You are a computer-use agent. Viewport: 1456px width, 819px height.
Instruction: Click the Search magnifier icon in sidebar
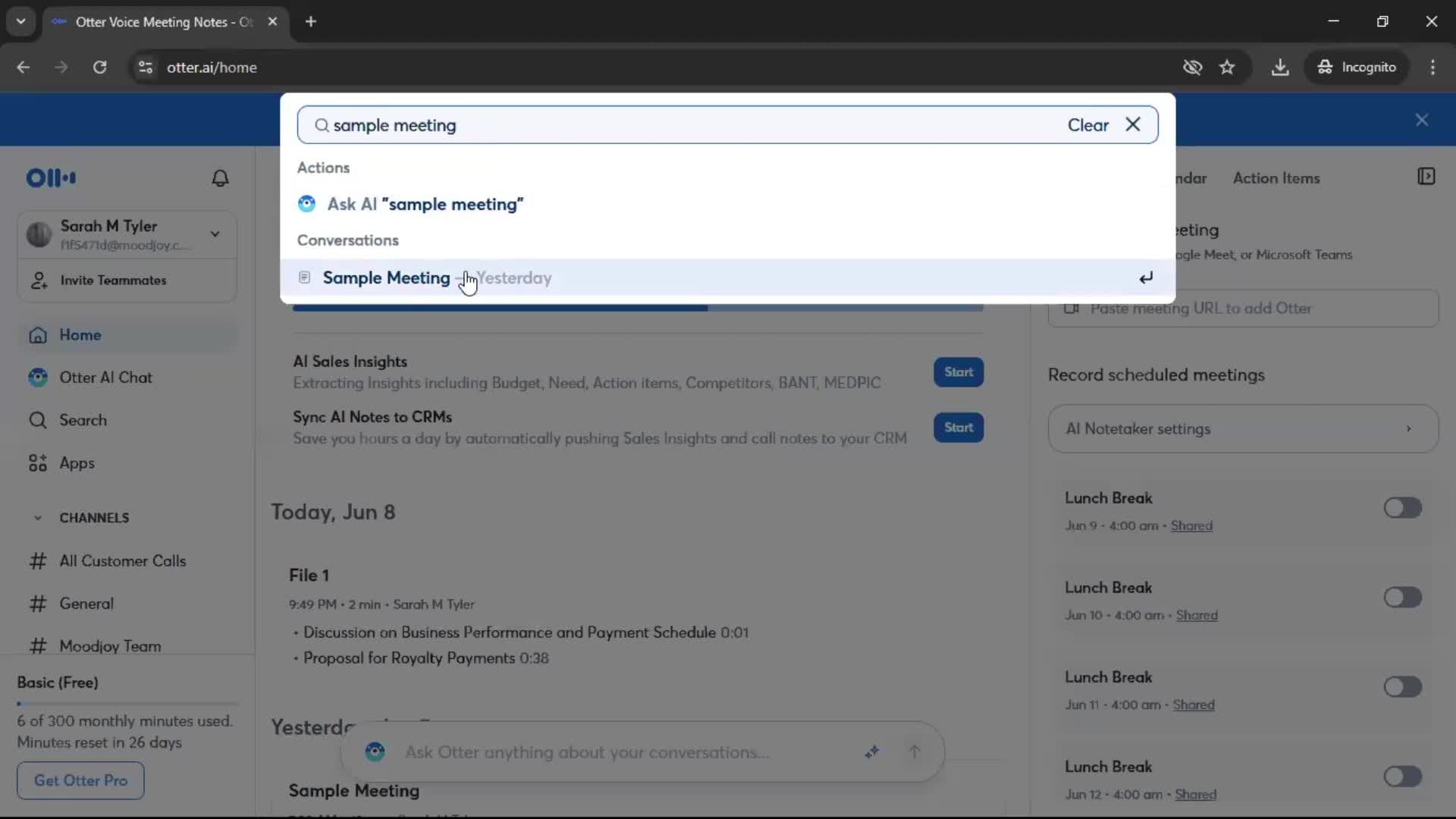point(38,420)
